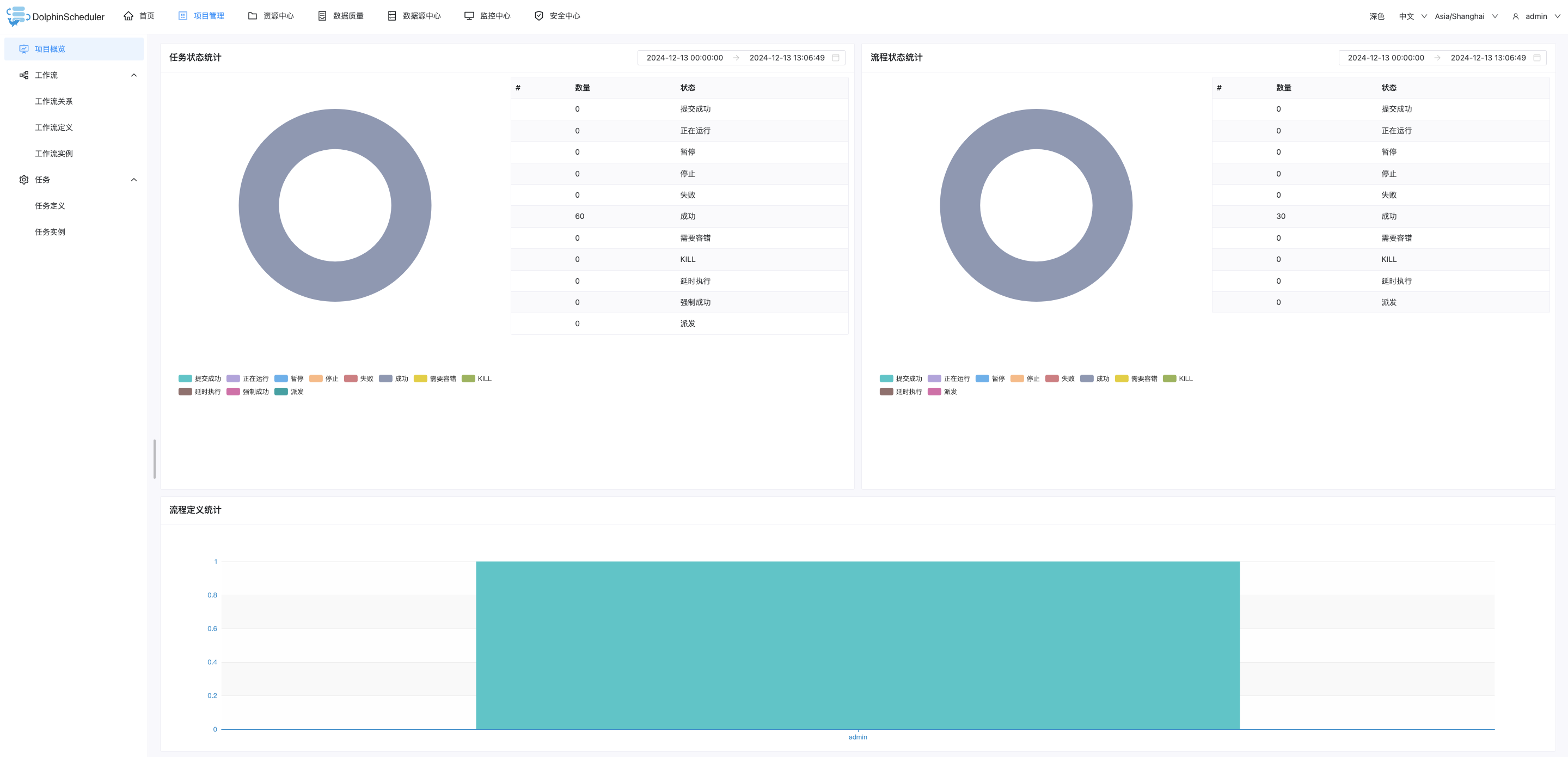Click task status start date field
Screen dimensions: 1568x757
coord(684,58)
